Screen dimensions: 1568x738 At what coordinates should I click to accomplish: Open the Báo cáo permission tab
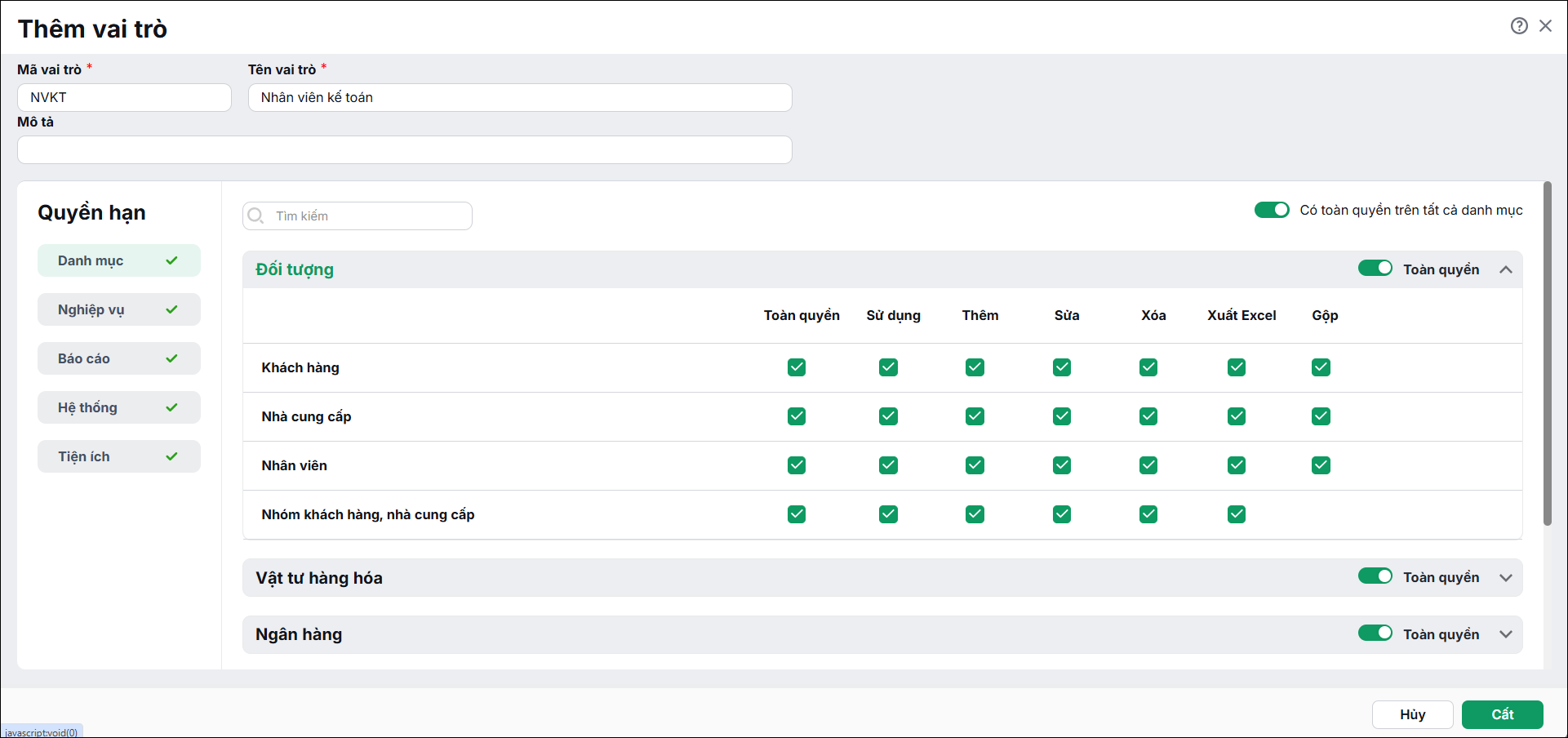click(119, 358)
